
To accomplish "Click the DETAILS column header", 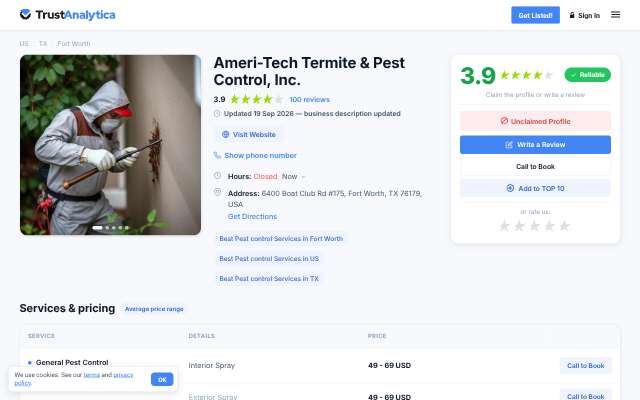I will click(x=201, y=336).
